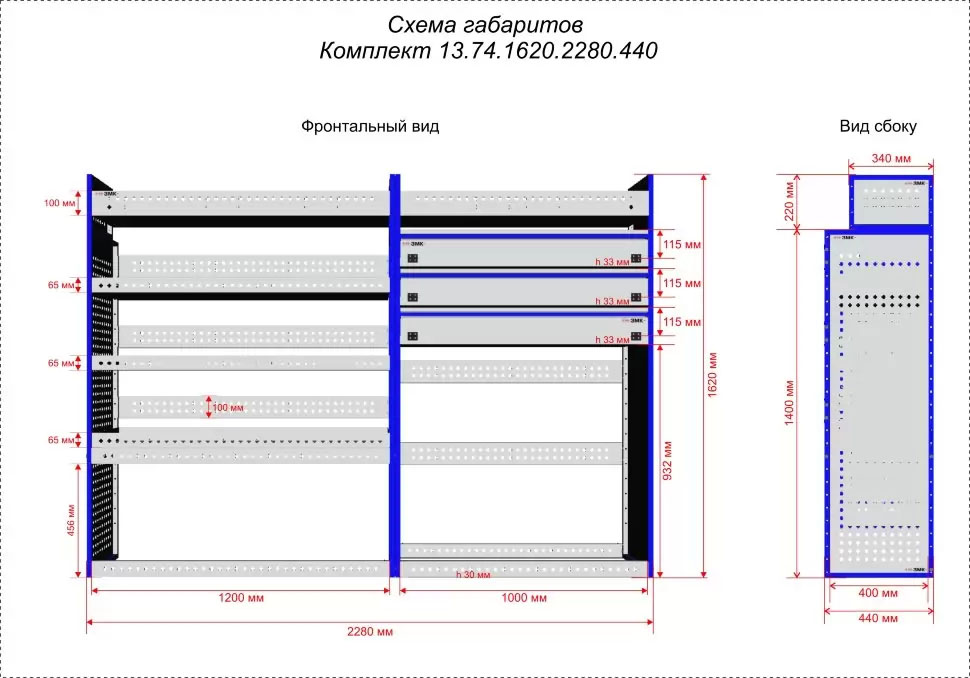Viewport: 970px width, 678px height.
Task: Click the 1200 мм width dimension label
Action: (241, 598)
